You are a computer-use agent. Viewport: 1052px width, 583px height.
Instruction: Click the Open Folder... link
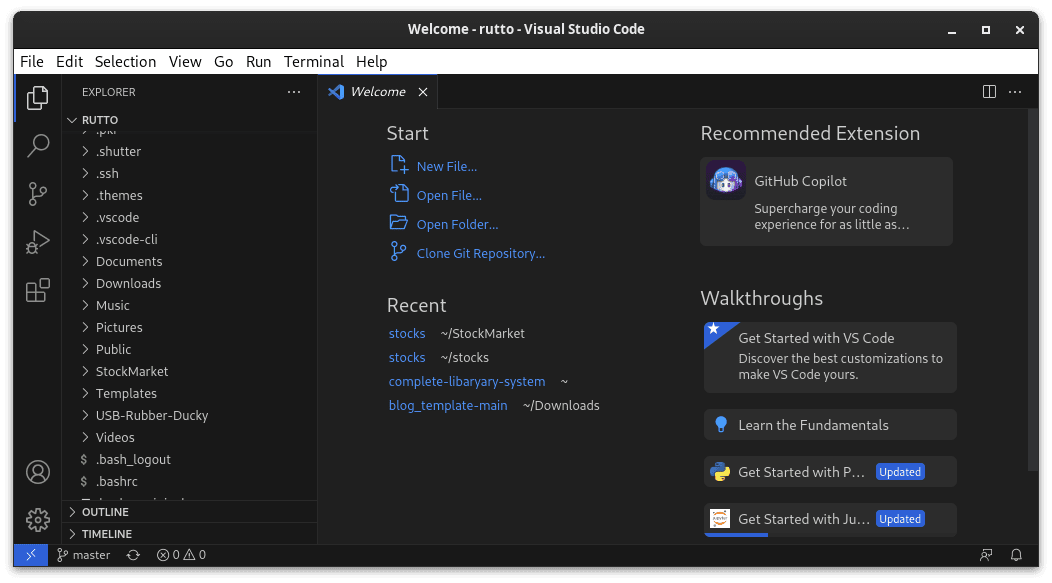pos(458,225)
